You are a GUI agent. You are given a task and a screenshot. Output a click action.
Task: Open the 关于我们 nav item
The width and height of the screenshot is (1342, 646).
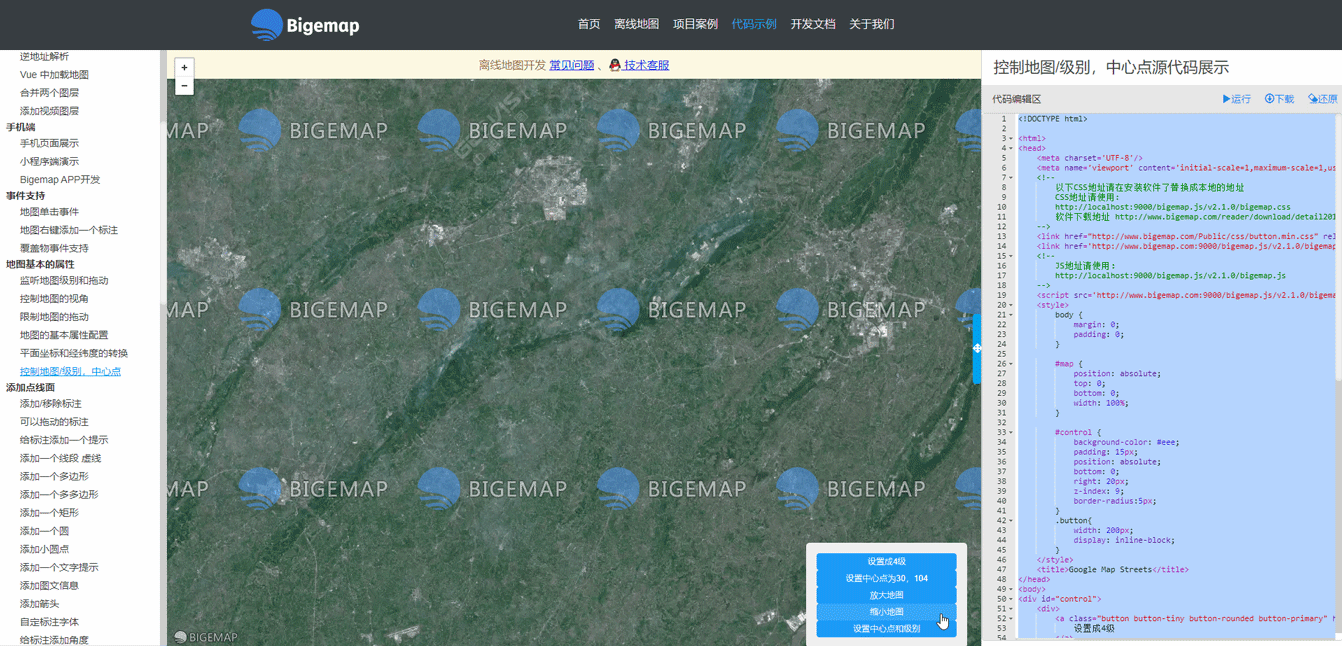click(x=872, y=24)
